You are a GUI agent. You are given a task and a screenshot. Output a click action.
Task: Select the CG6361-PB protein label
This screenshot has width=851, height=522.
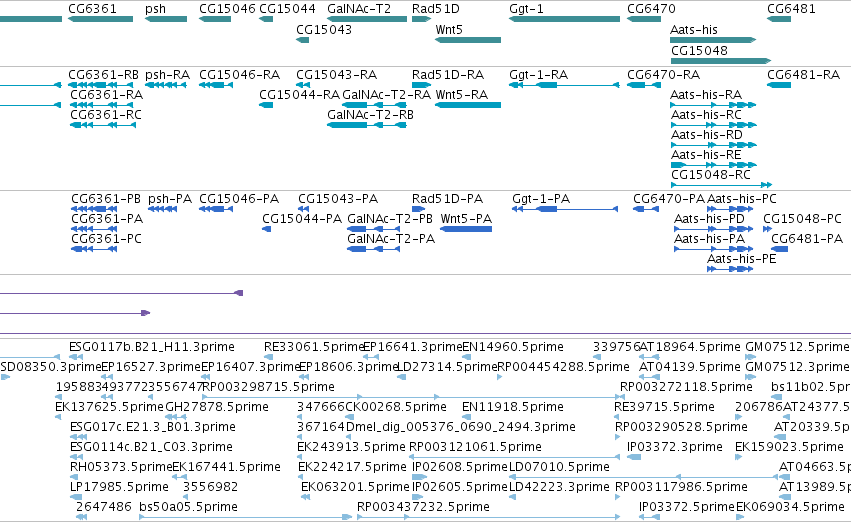tap(106, 199)
